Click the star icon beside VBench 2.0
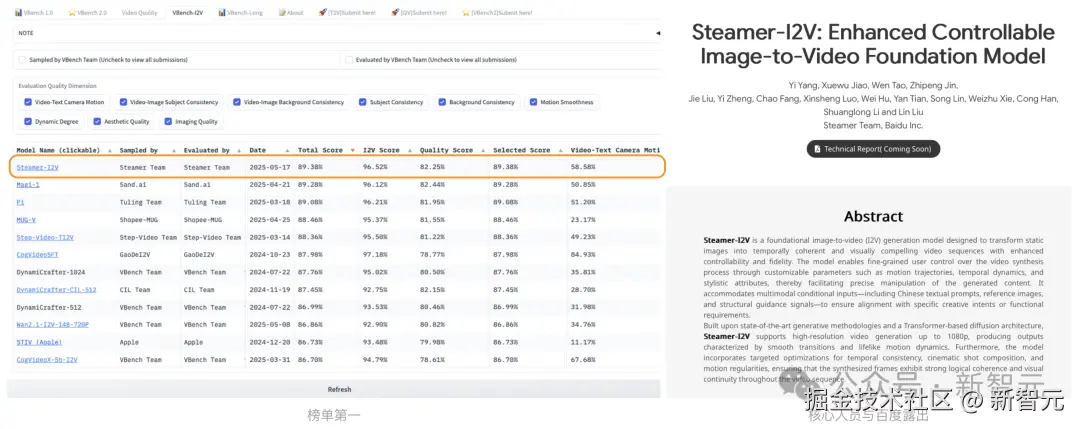The height and width of the screenshot is (429, 1080). 72,13
